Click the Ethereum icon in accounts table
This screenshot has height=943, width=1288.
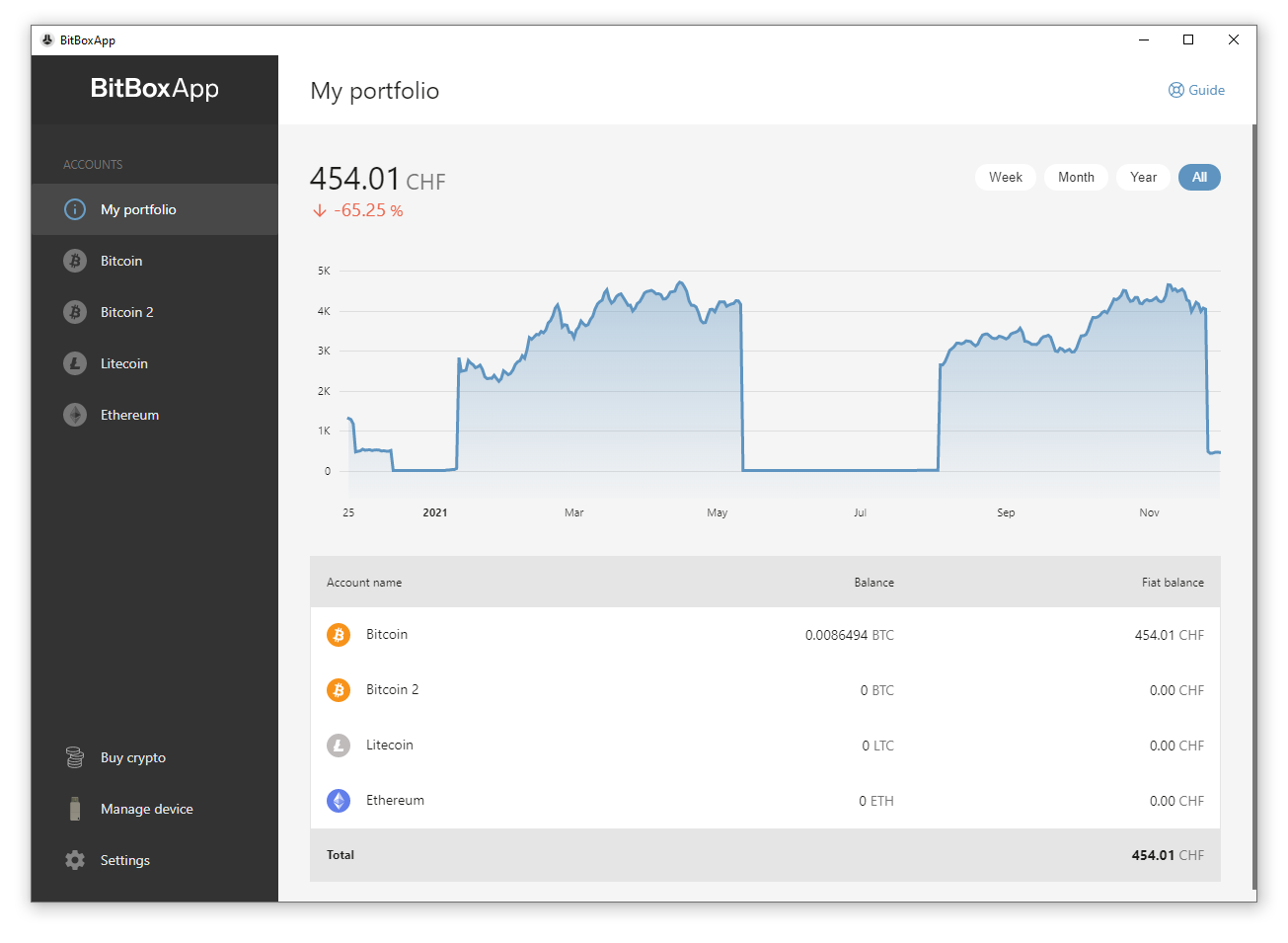tap(339, 801)
